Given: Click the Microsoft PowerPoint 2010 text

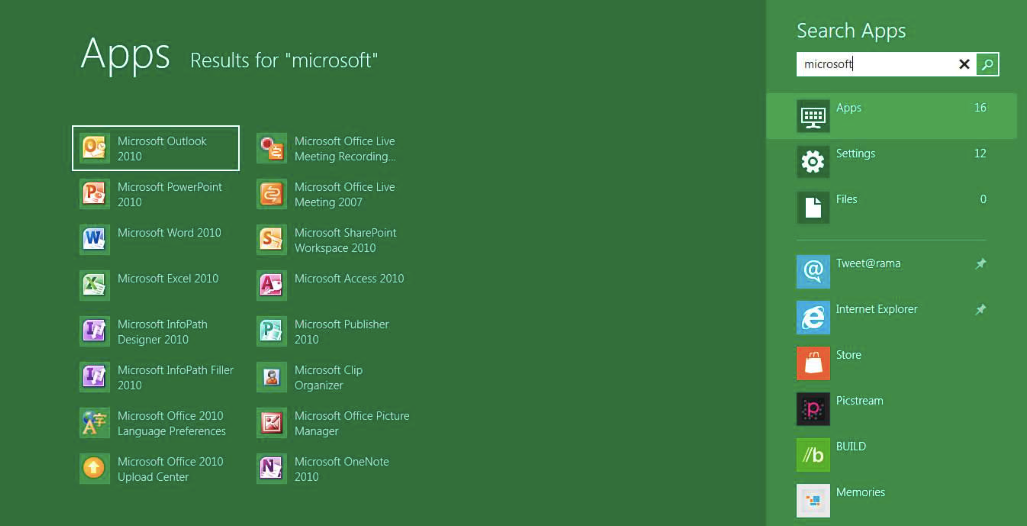Looking at the screenshot, I should pyautogui.click(x=170, y=194).
